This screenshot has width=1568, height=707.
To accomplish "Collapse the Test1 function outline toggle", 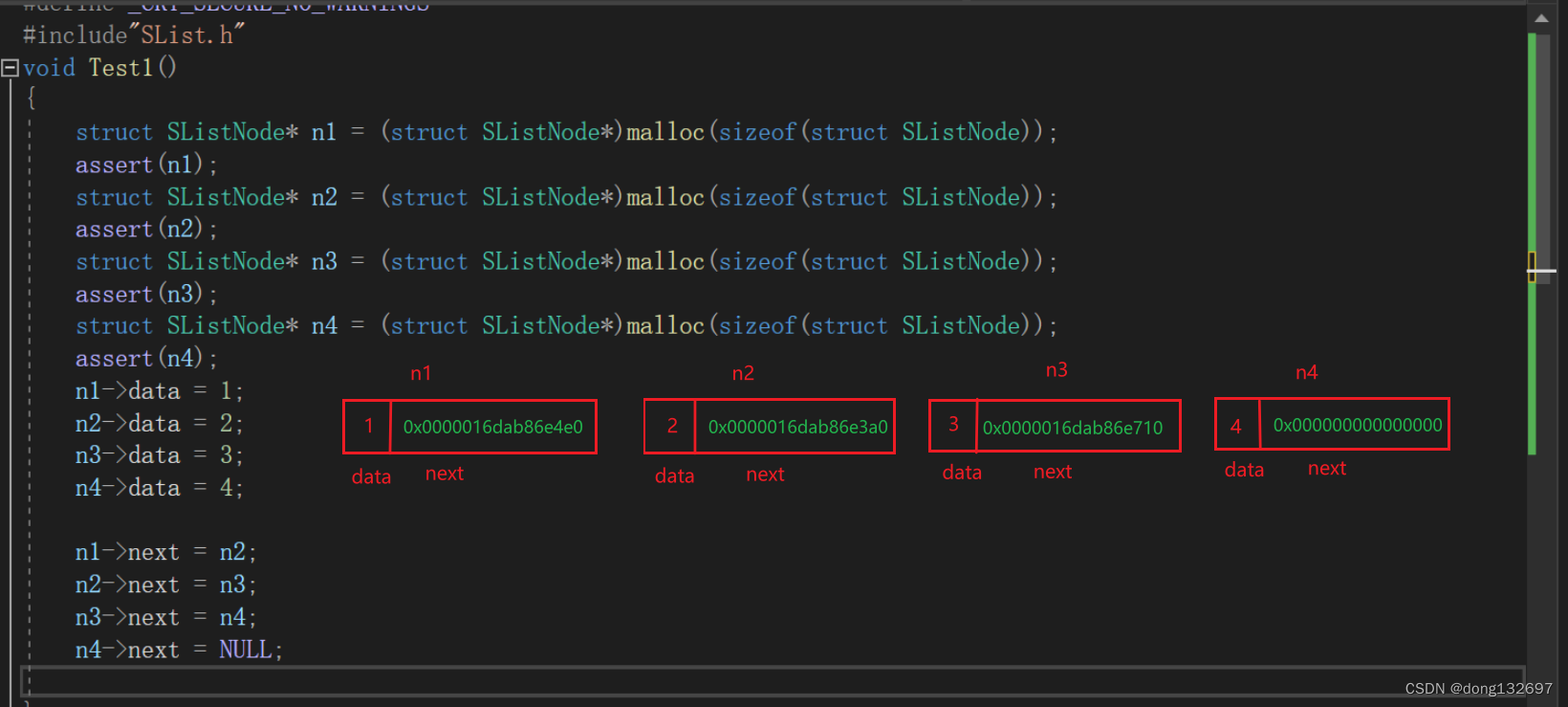I will (x=10, y=68).
